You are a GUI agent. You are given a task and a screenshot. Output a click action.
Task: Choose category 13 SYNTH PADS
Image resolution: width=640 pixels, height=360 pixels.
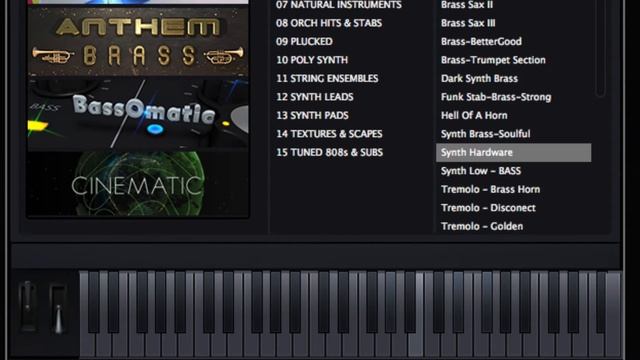pyautogui.click(x=312, y=116)
